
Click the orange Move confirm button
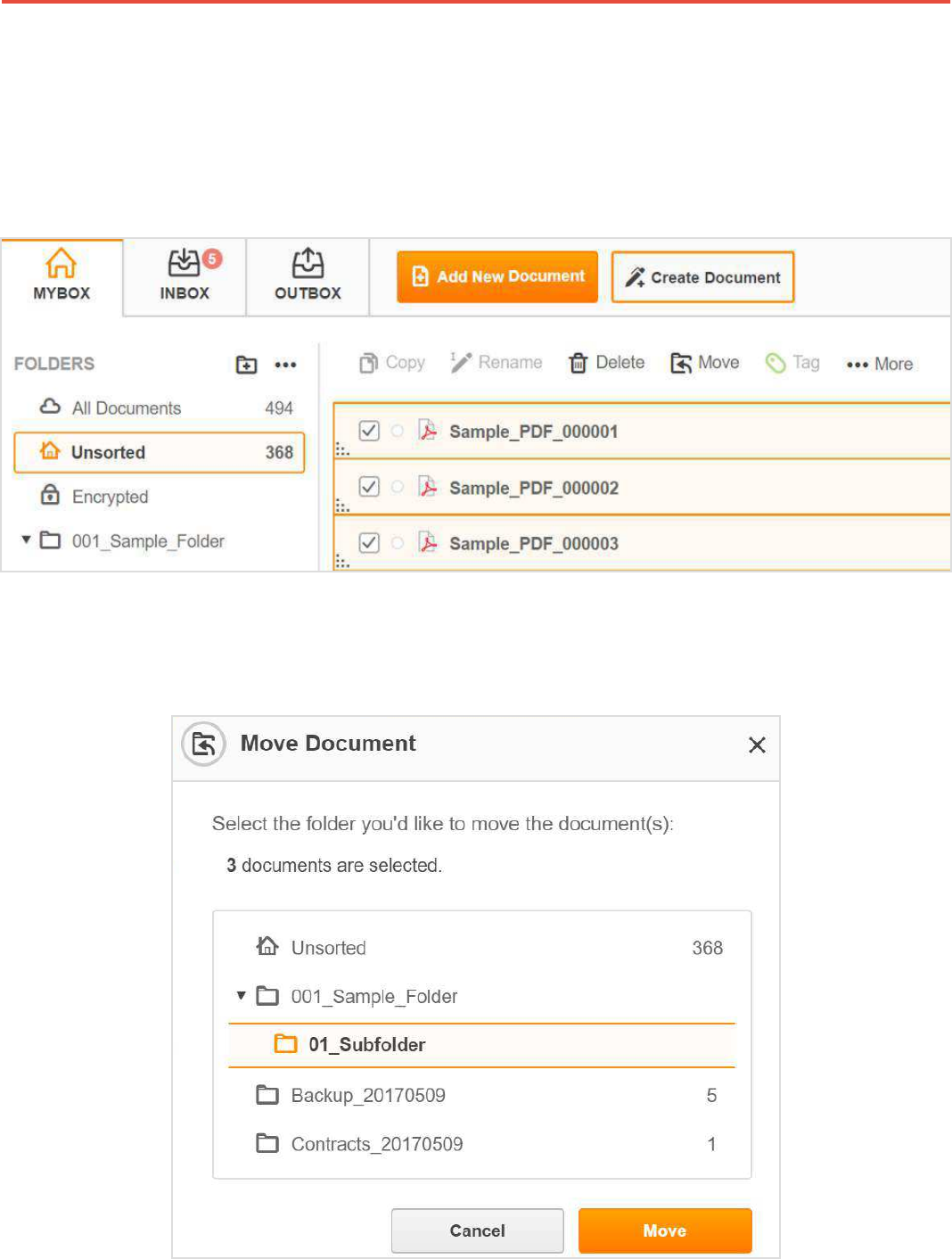(x=664, y=1230)
